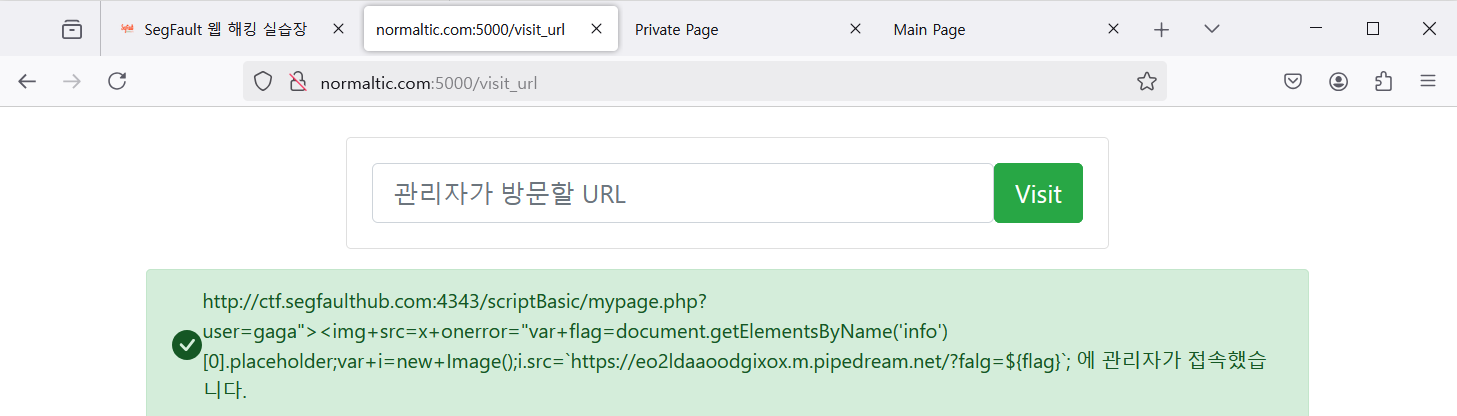Click the ctf.segfaulthub.com mypage.php URL text
Image resolution: width=1457 pixels, height=416 pixels.
(x=455, y=300)
